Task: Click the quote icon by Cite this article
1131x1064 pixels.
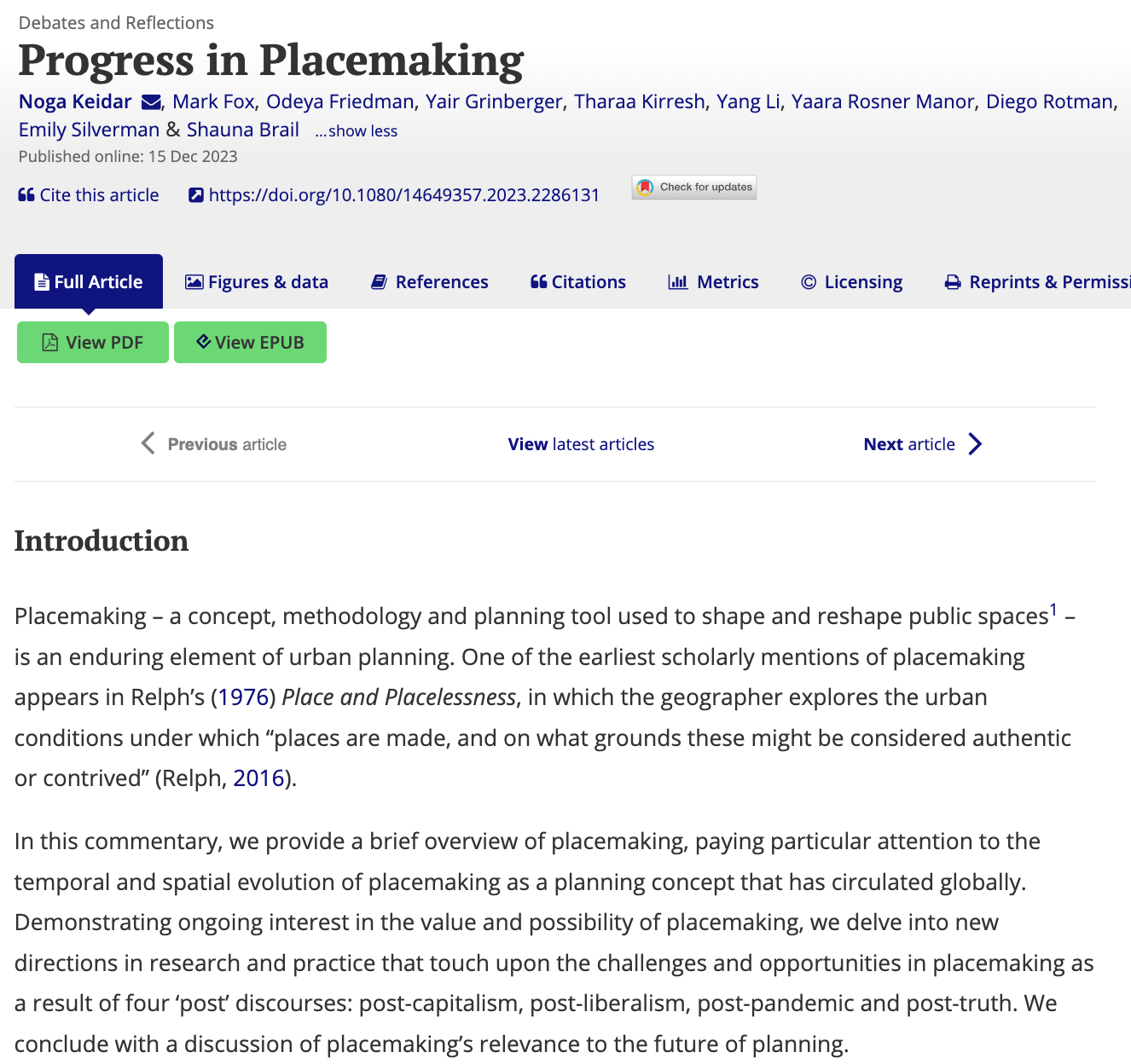Action: [x=26, y=195]
